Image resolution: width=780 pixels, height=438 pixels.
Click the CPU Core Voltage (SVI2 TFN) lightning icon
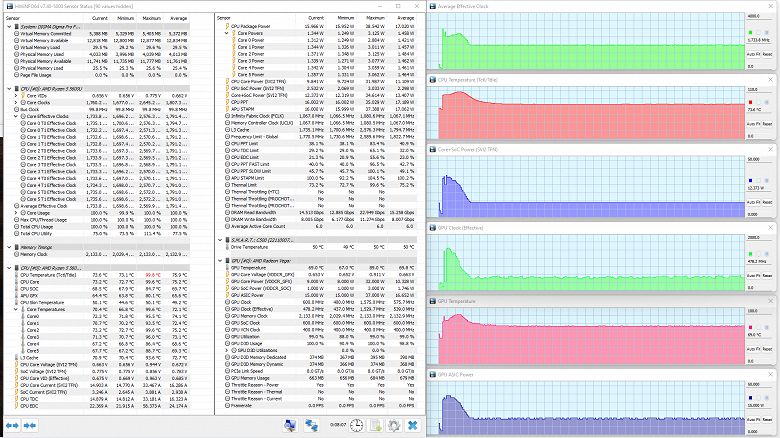16,364
